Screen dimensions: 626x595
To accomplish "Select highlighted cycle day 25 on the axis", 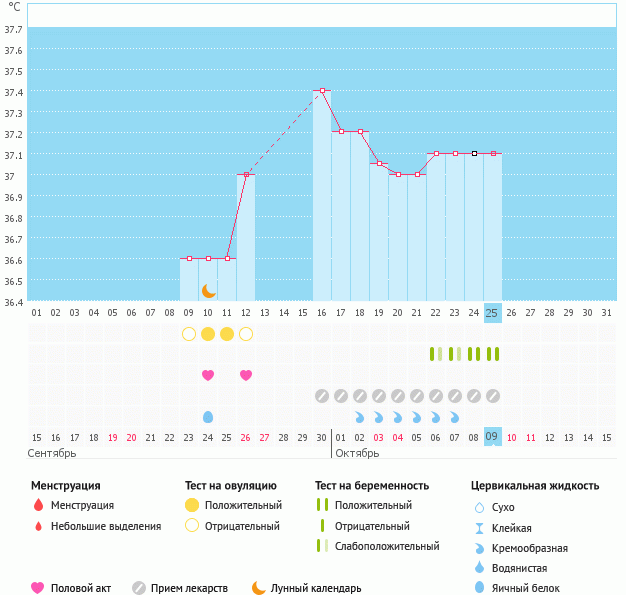I will [x=492, y=313].
